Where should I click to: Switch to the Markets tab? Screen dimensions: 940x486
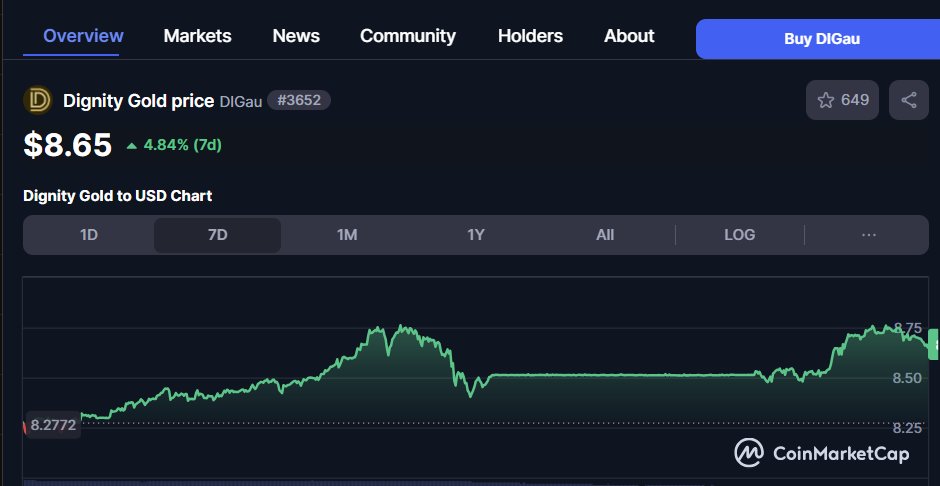pos(197,36)
